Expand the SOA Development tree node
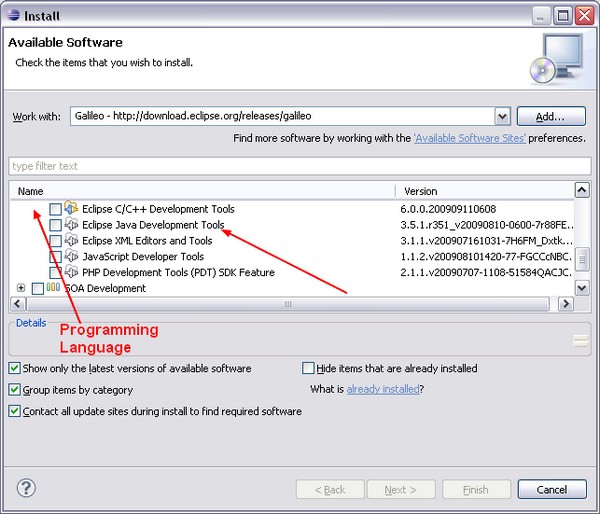600x514 pixels. coord(21,289)
